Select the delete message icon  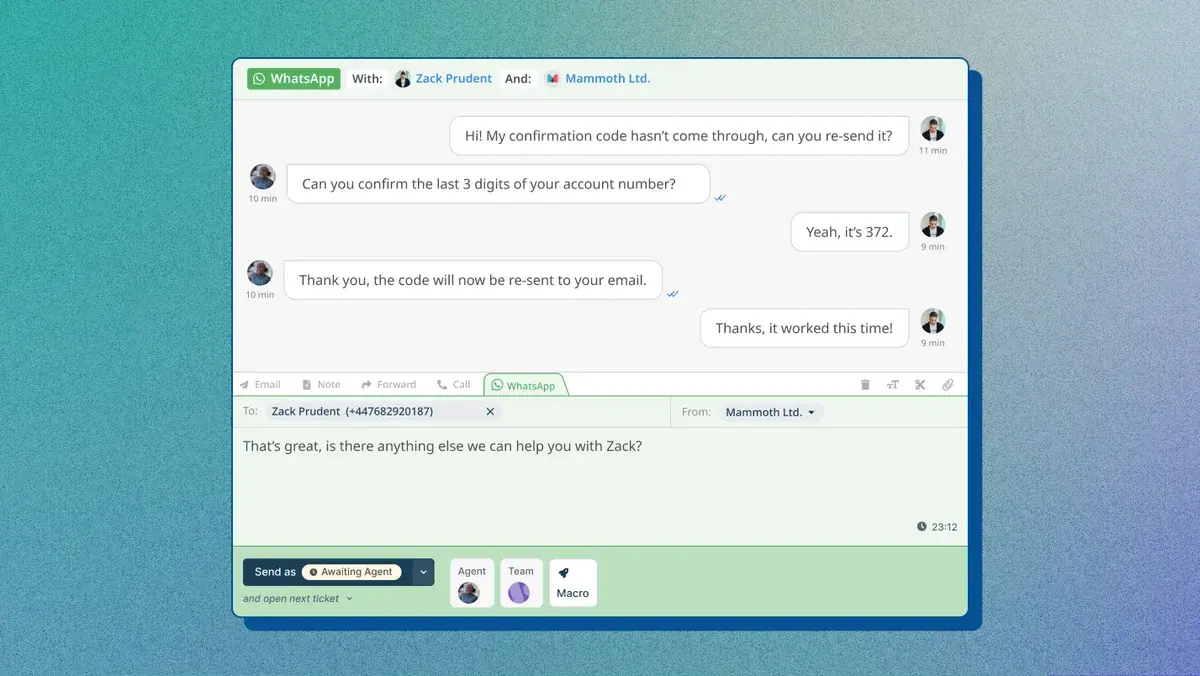click(x=865, y=384)
